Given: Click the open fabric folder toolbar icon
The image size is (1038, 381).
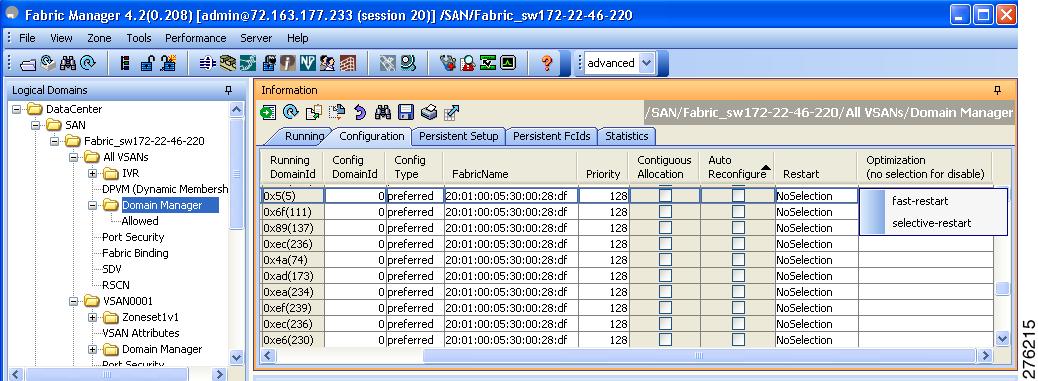Looking at the screenshot, I should tap(27, 64).
